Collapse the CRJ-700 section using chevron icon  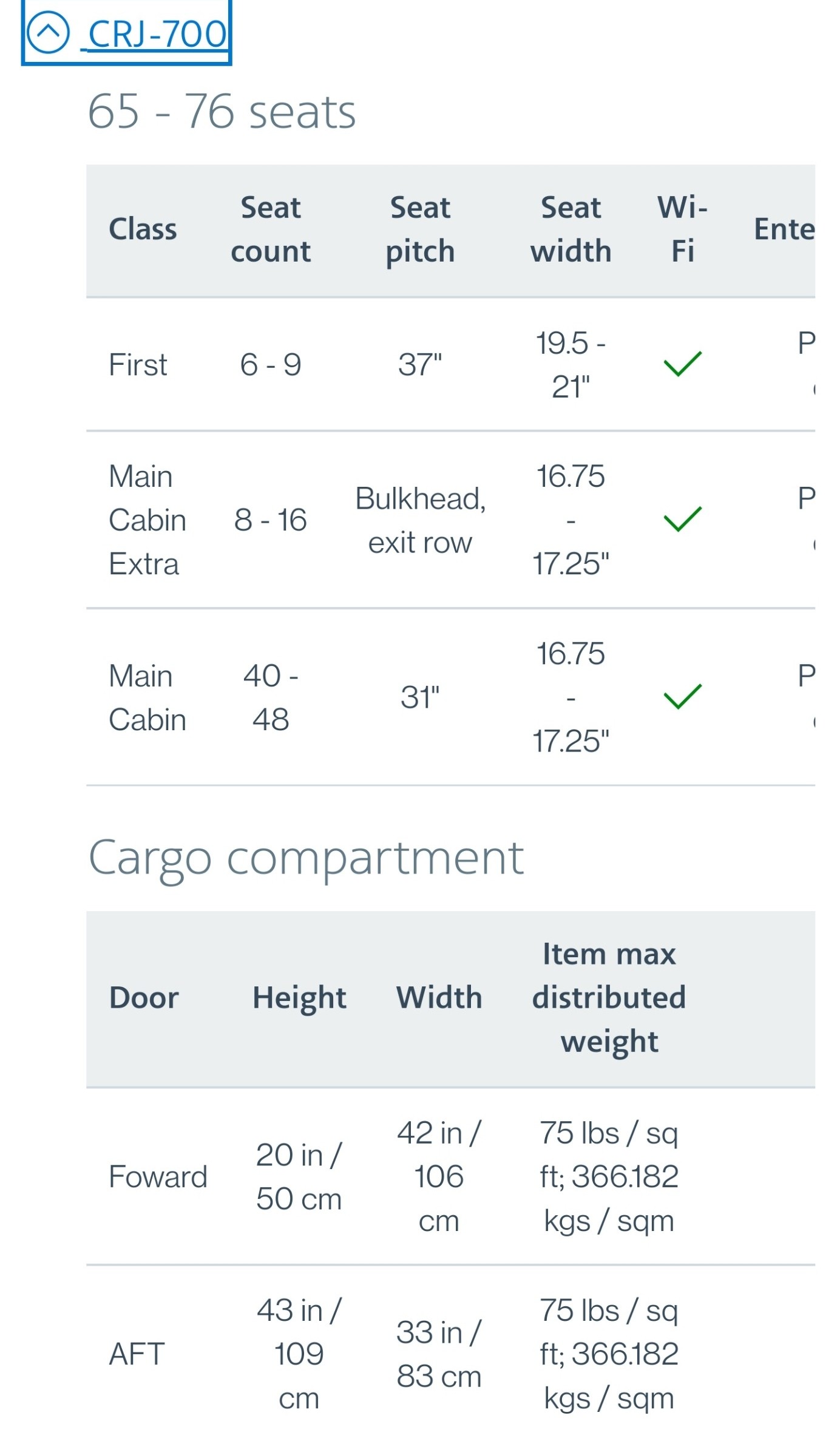[x=49, y=32]
